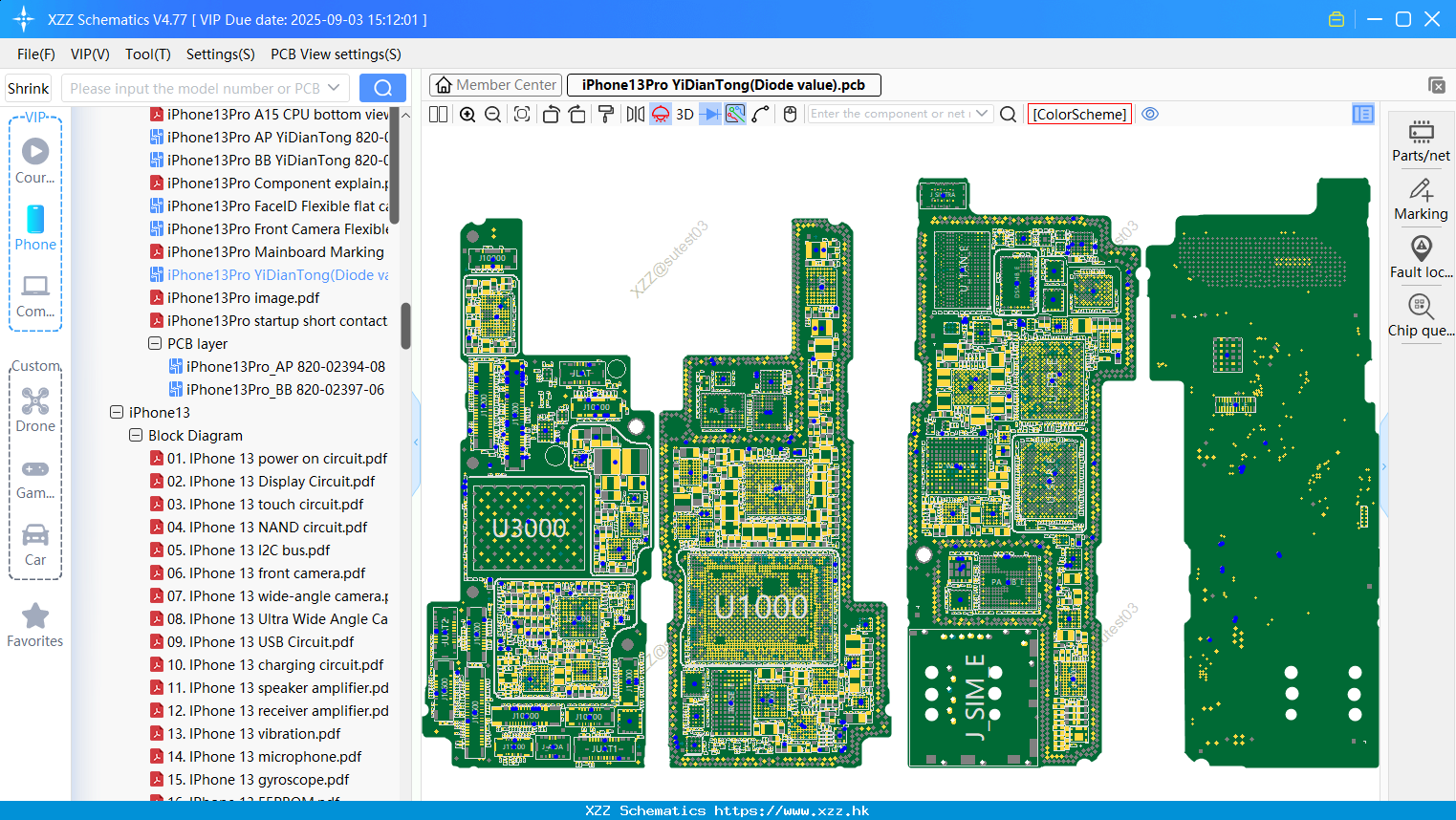Click the document restore icon near tabs

[1436, 85]
